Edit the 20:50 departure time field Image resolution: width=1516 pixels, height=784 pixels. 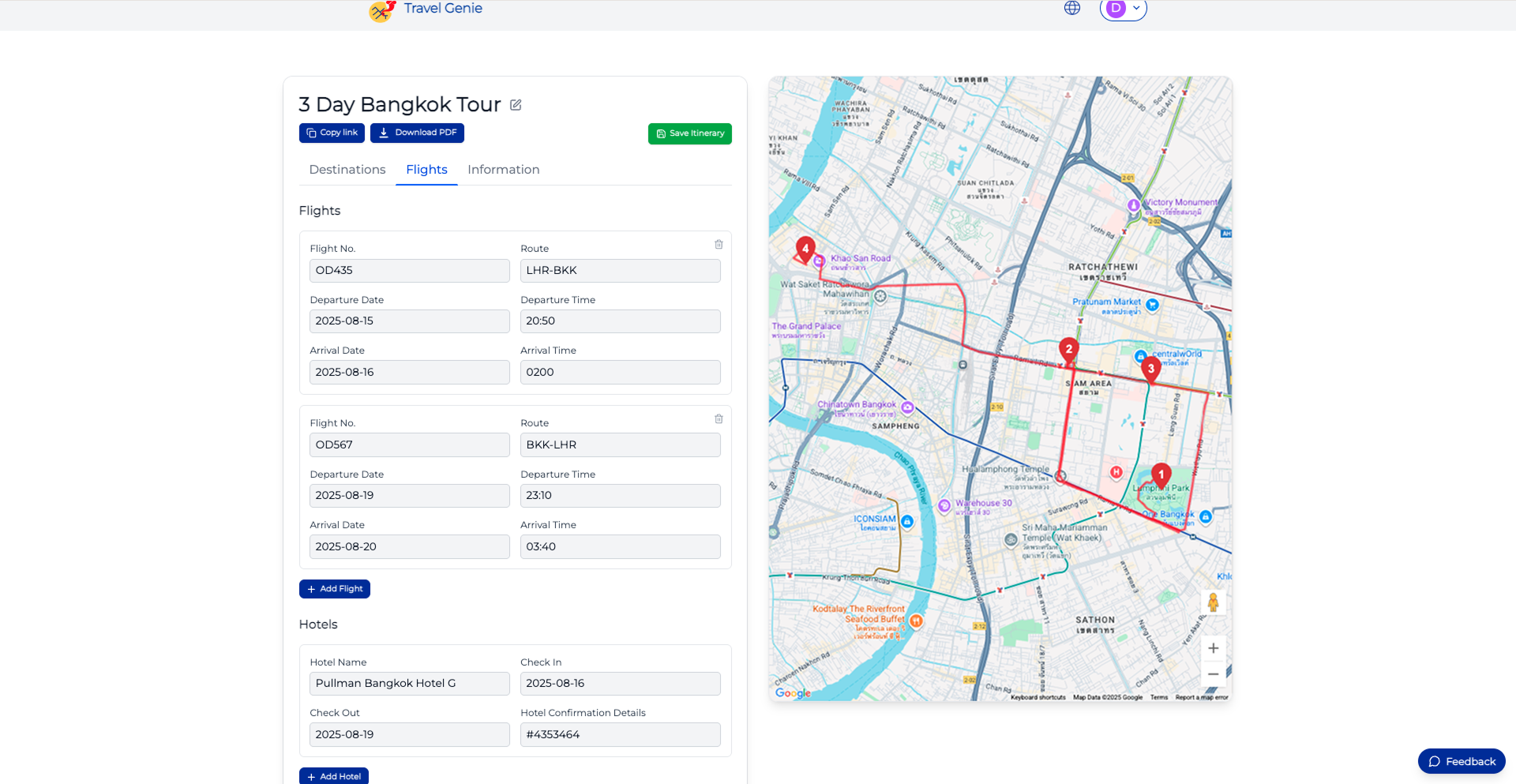tap(621, 321)
